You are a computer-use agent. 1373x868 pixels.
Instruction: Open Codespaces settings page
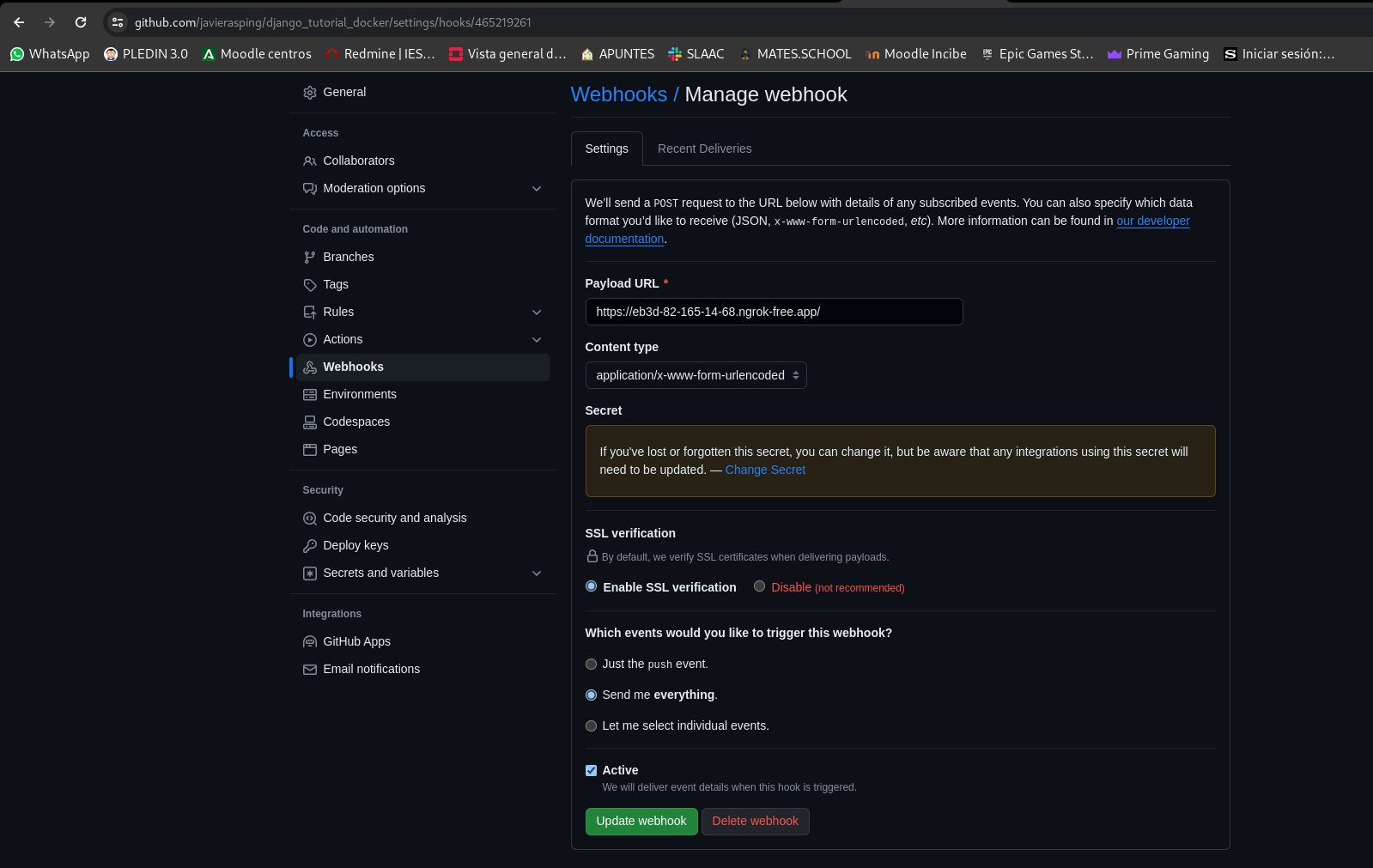point(422,422)
